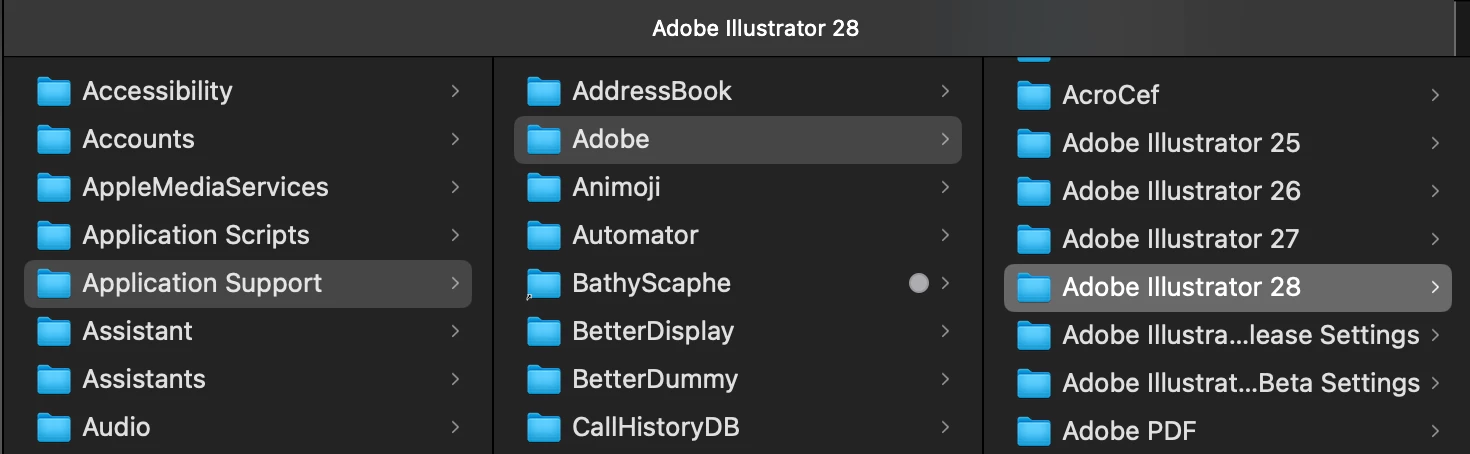This screenshot has width=1470, height=454.
Task: Expand the AcroCef chevron
Action: (x=1435, y=95)
